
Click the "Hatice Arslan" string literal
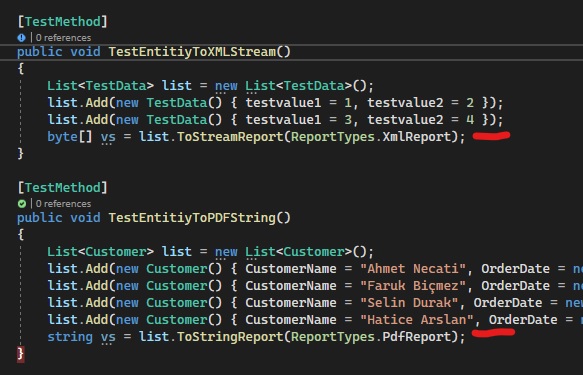[416, 320]
